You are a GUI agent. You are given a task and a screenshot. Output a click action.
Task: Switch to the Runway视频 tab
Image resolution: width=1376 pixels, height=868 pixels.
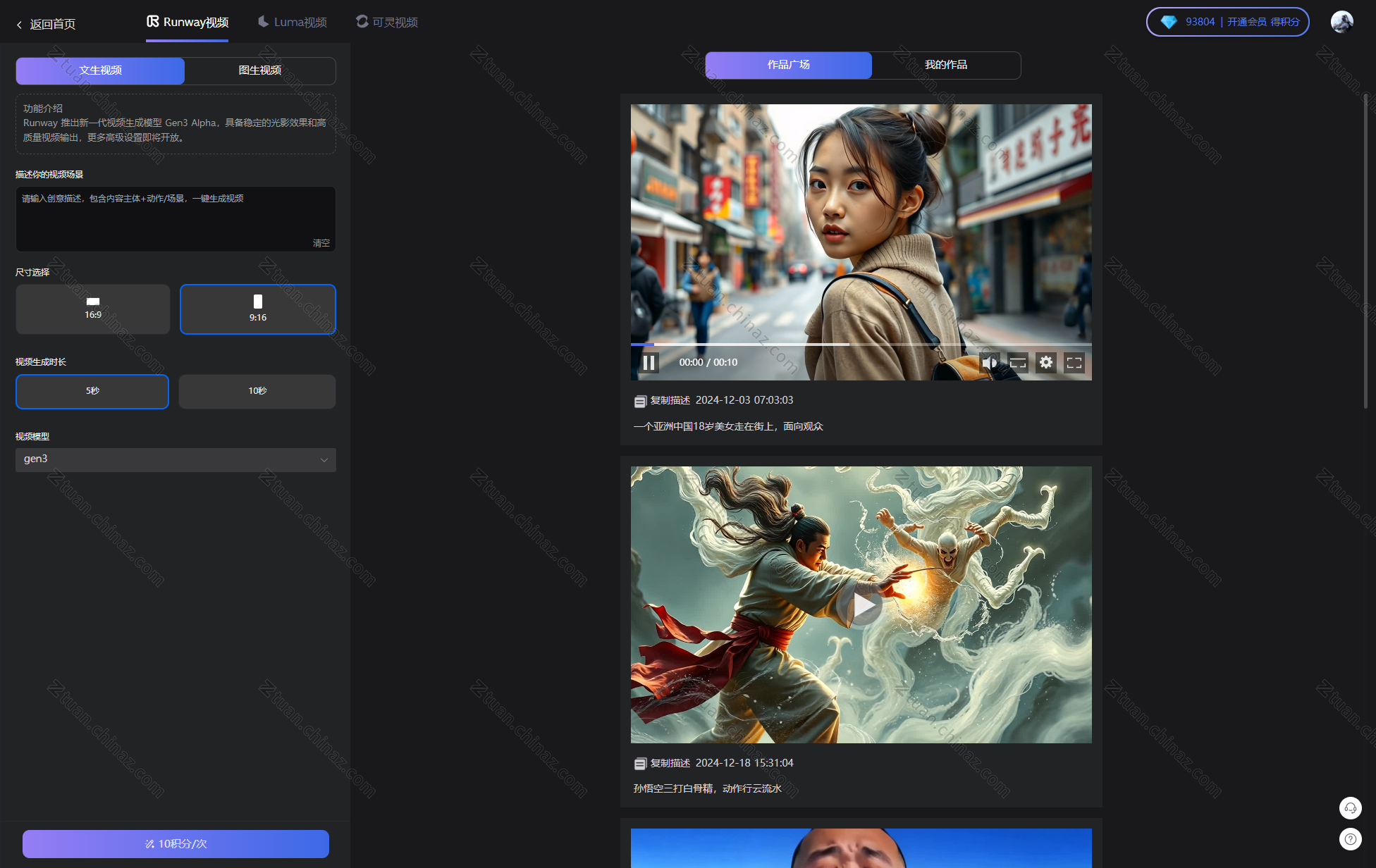pyautogui.click(x=188, y=22)
